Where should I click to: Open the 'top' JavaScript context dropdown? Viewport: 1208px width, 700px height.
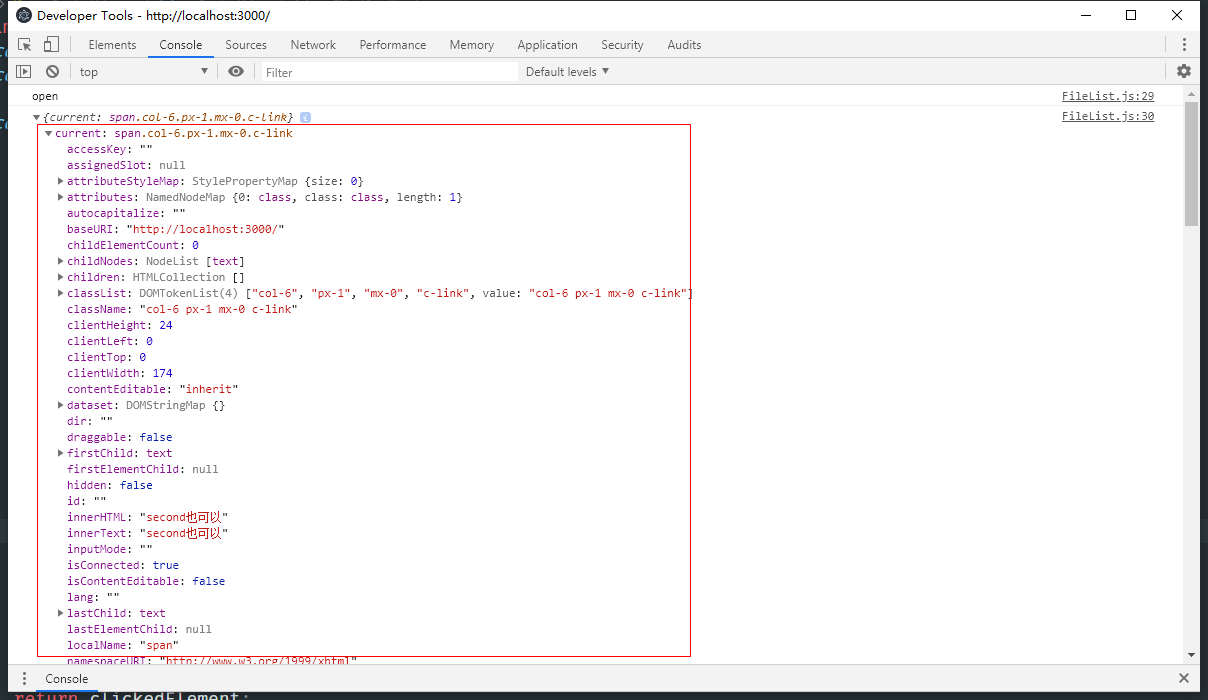[144, 72]
